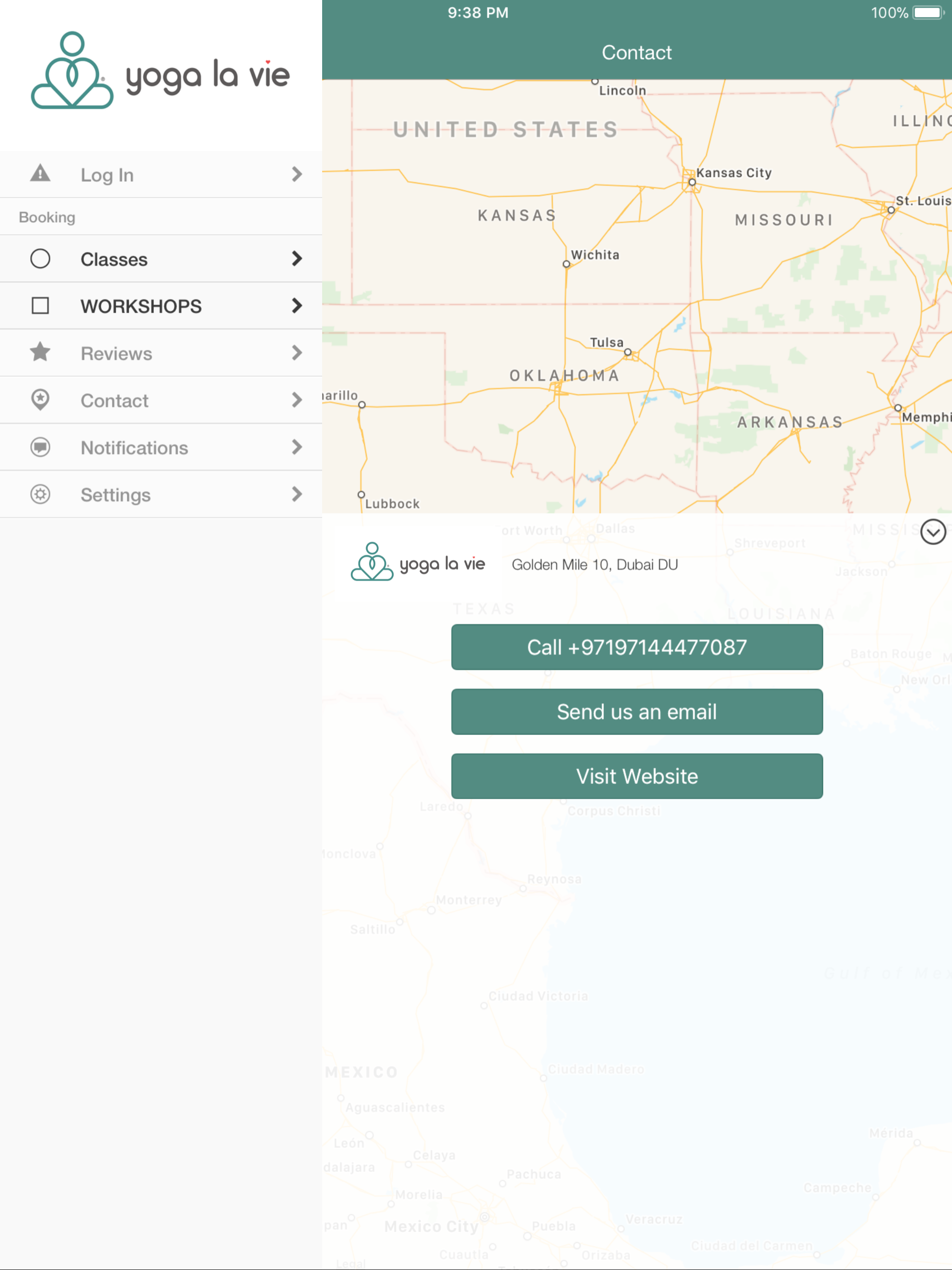The width and height of the screenshot is (952, 1270).
Task: Tap the MISSOURI label on the map
Action: [784, 220]
